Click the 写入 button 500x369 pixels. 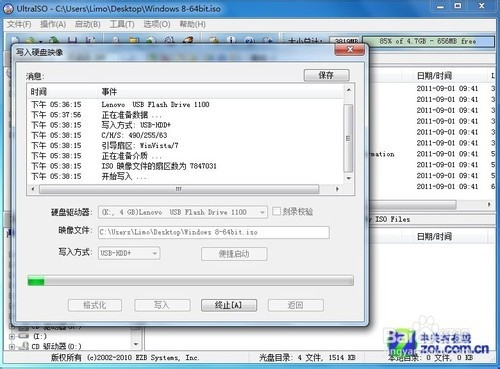(162, 305)
